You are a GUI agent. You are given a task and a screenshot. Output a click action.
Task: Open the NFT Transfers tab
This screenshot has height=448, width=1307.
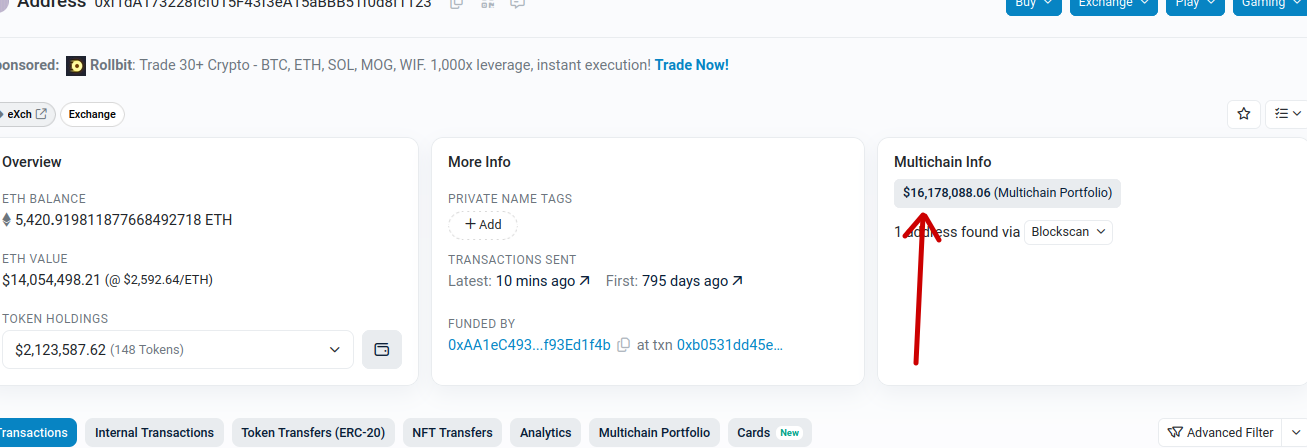(x=452, y=433)
